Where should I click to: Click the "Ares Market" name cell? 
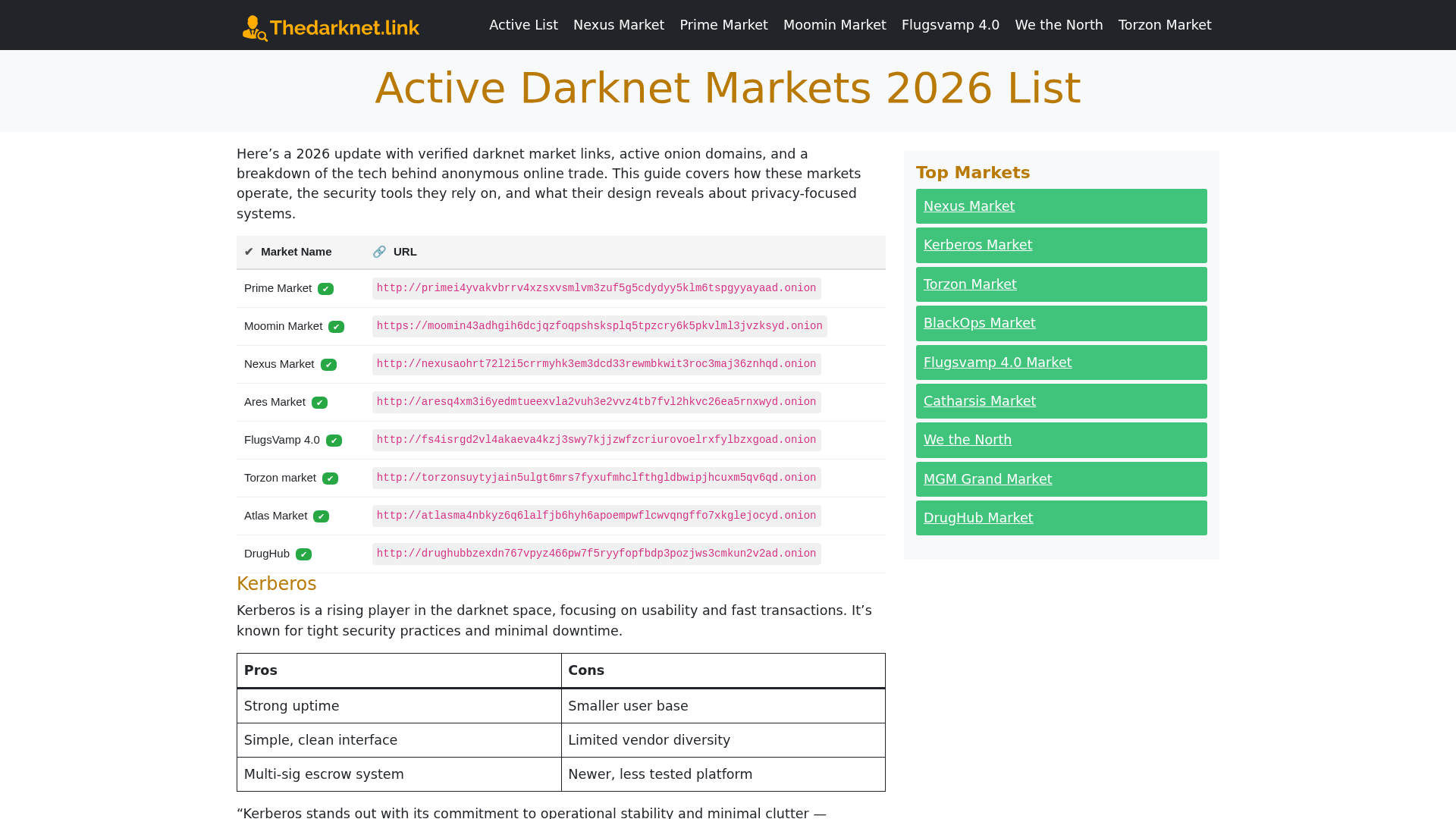tap(275, 402)
